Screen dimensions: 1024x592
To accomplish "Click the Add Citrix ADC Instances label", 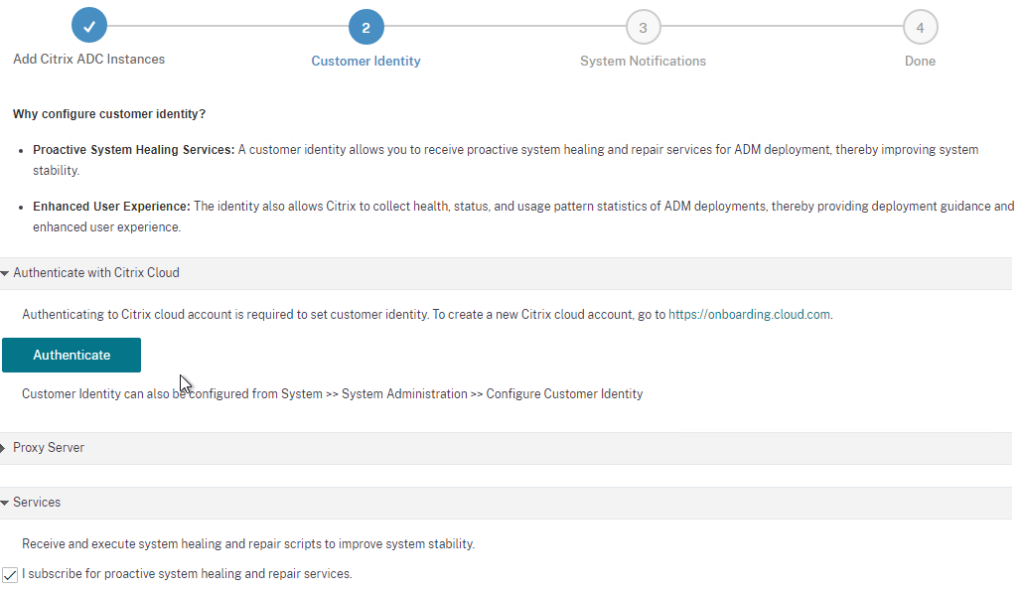I will pyautogui.click(x=89, y=59).
